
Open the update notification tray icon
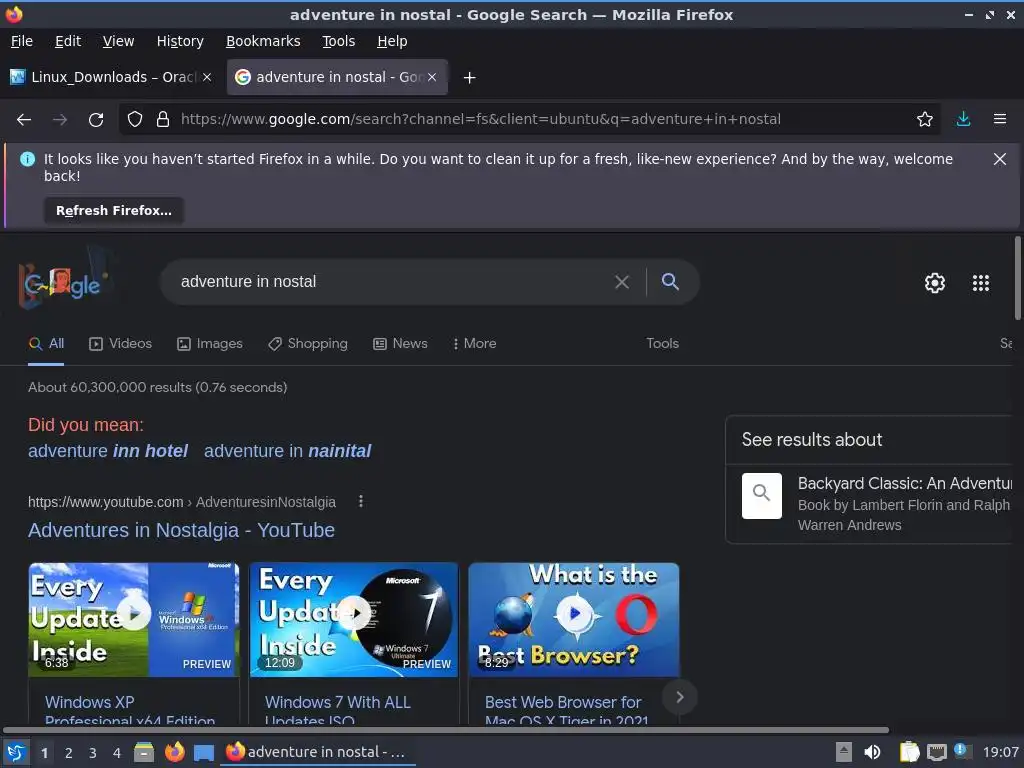coord(961,750)
